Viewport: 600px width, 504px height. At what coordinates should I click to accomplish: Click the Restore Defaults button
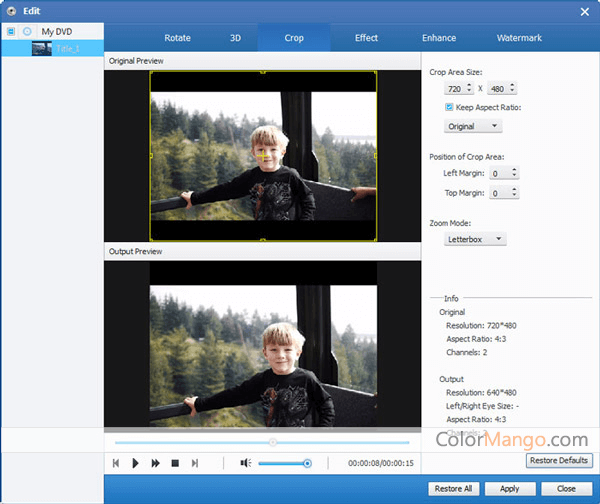[559, 461]
